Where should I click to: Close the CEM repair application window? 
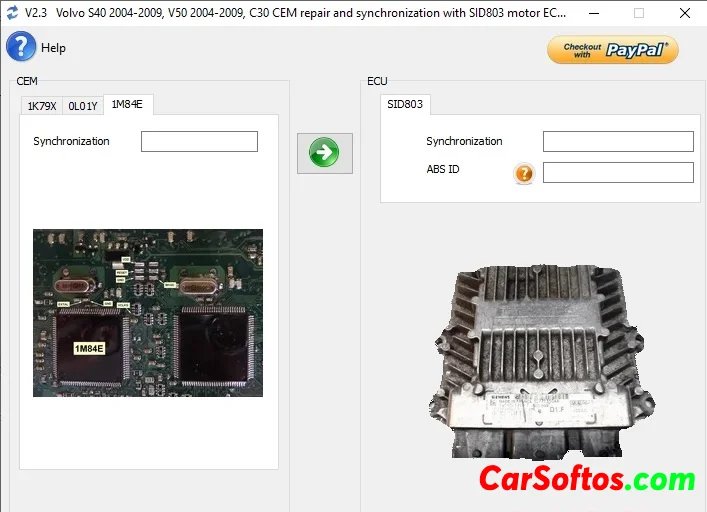tap(684, 13)
